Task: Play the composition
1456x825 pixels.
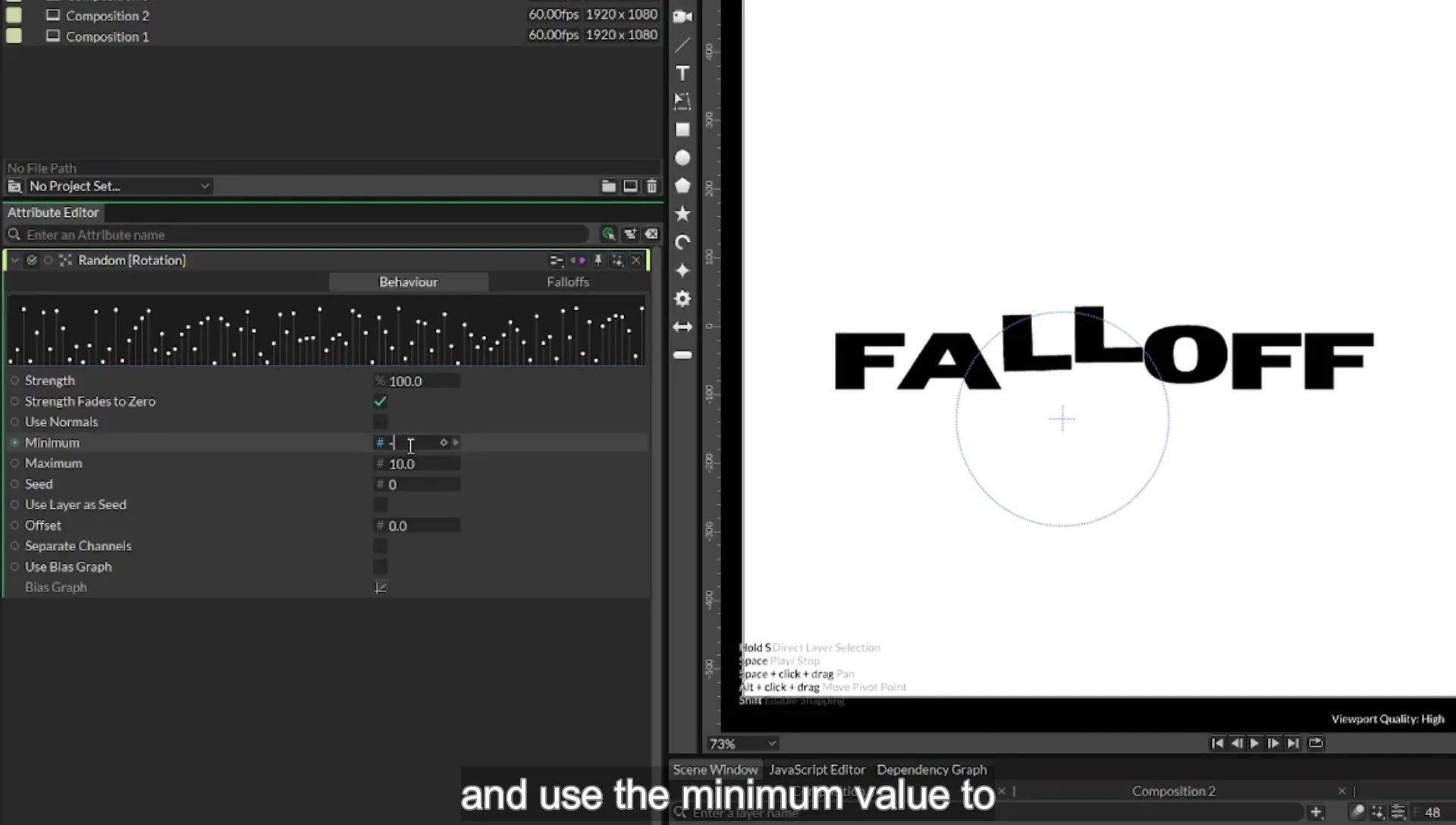Action: (x=1254, y=743)
